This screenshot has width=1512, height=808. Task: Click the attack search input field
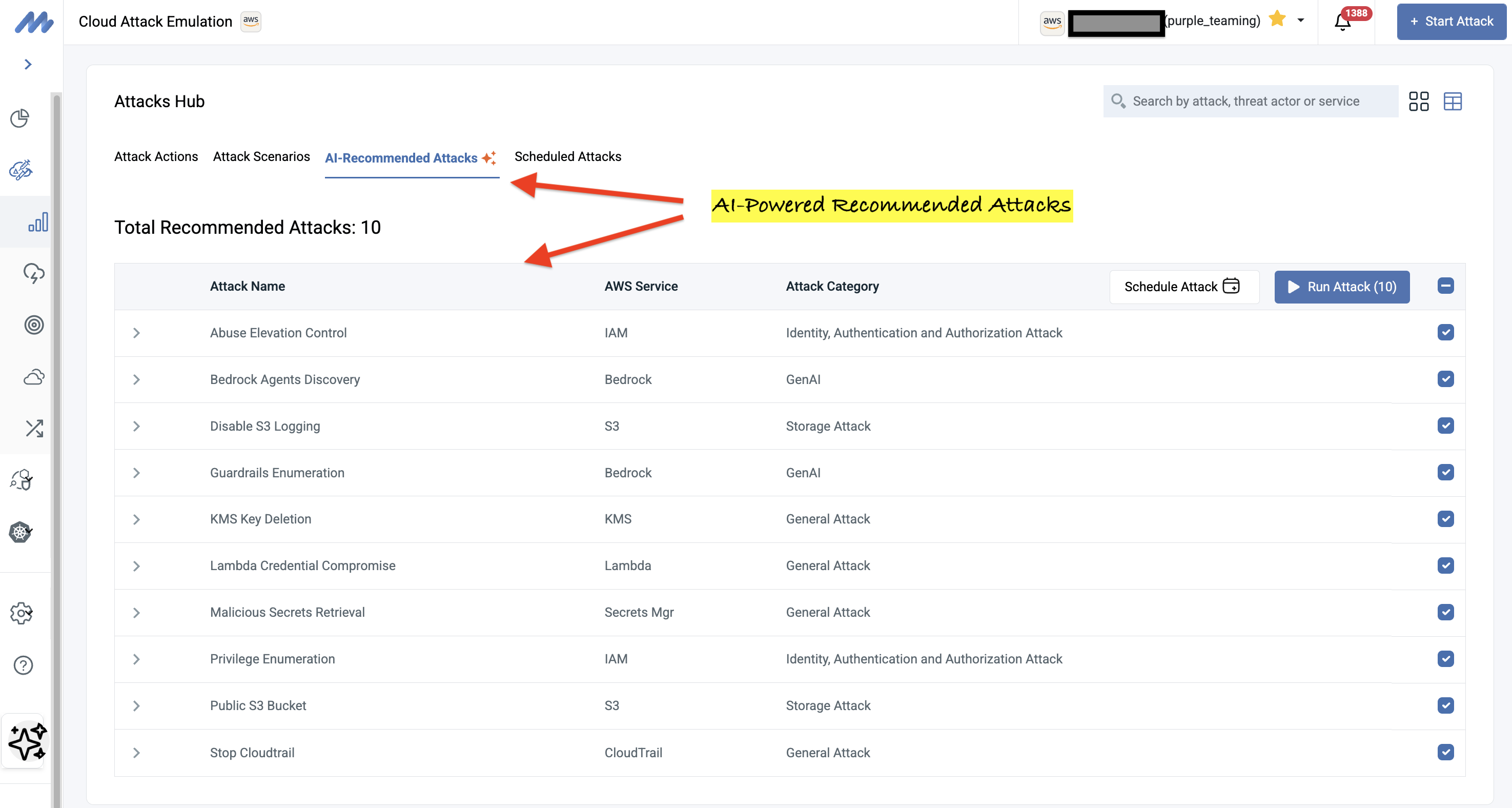point(1250,101)
